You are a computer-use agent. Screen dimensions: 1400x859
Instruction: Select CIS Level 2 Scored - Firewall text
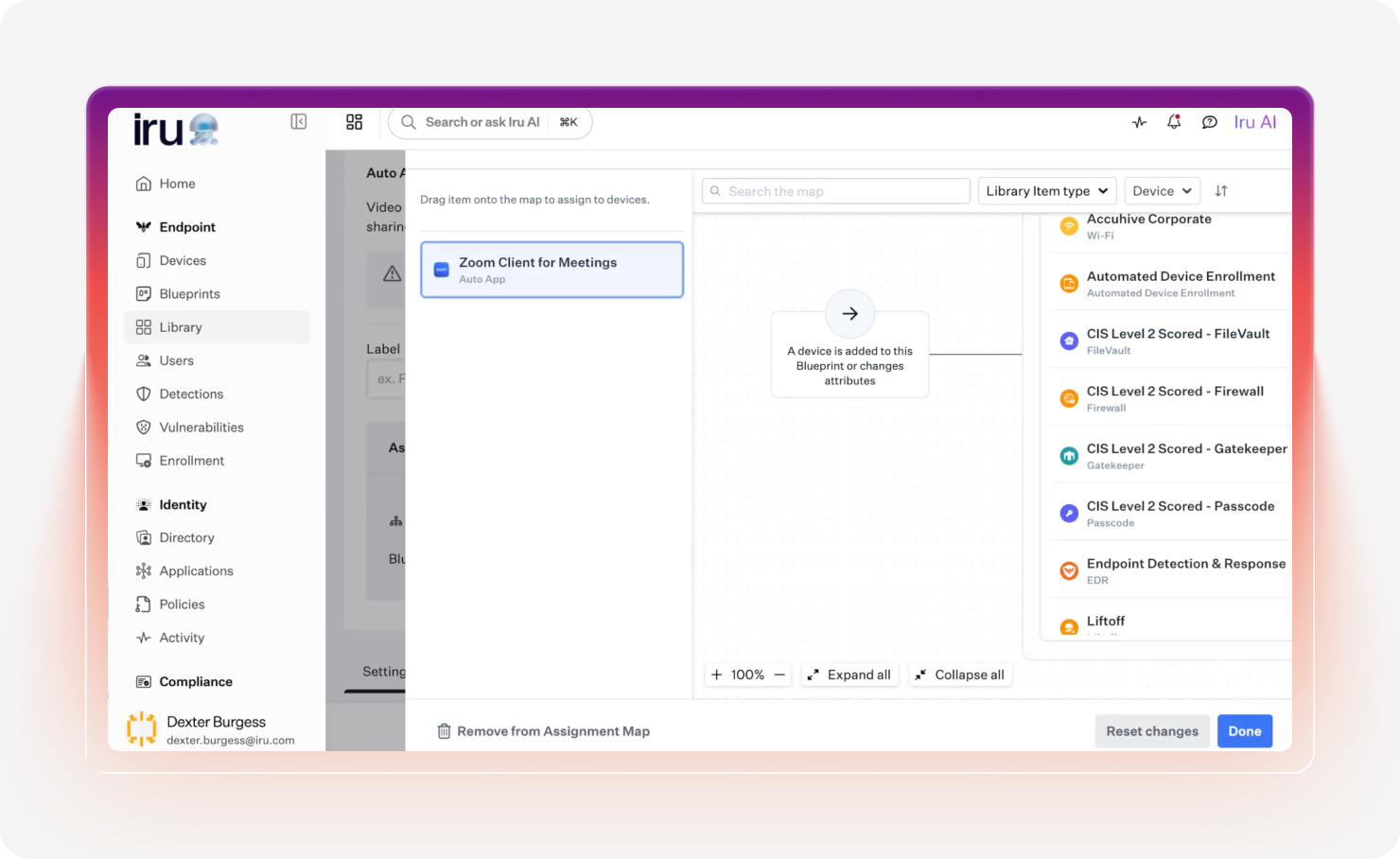pos(1175,391)
